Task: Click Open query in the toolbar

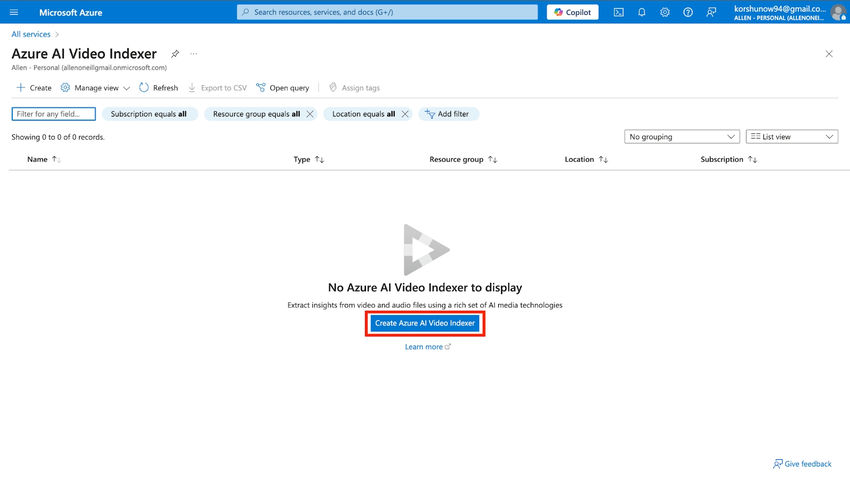Action: (282, 88)
